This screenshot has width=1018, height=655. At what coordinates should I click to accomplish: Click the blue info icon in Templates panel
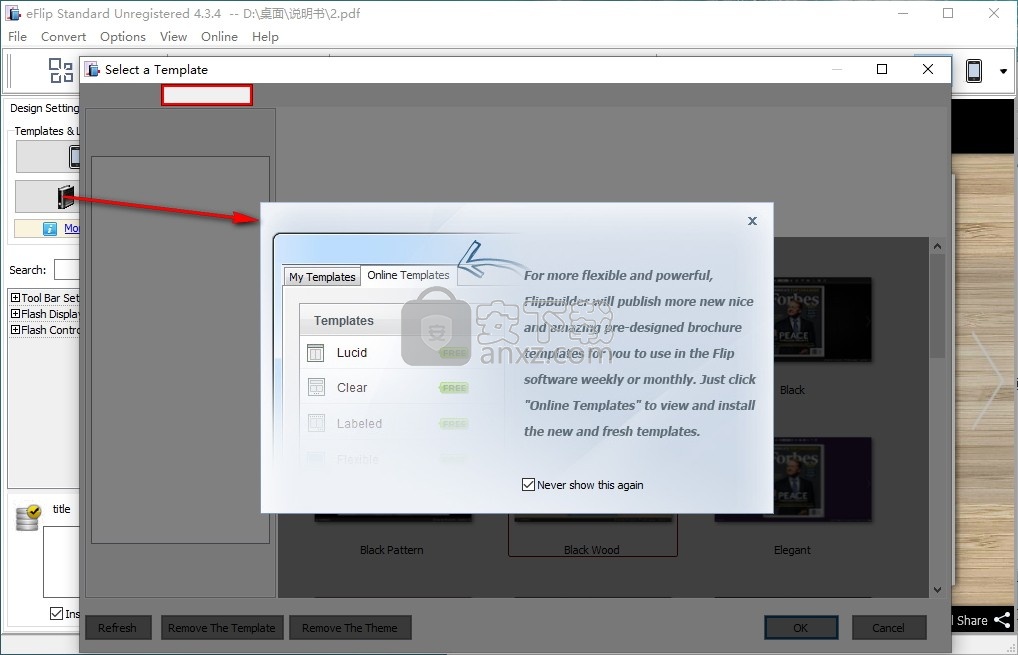point(50,229)
